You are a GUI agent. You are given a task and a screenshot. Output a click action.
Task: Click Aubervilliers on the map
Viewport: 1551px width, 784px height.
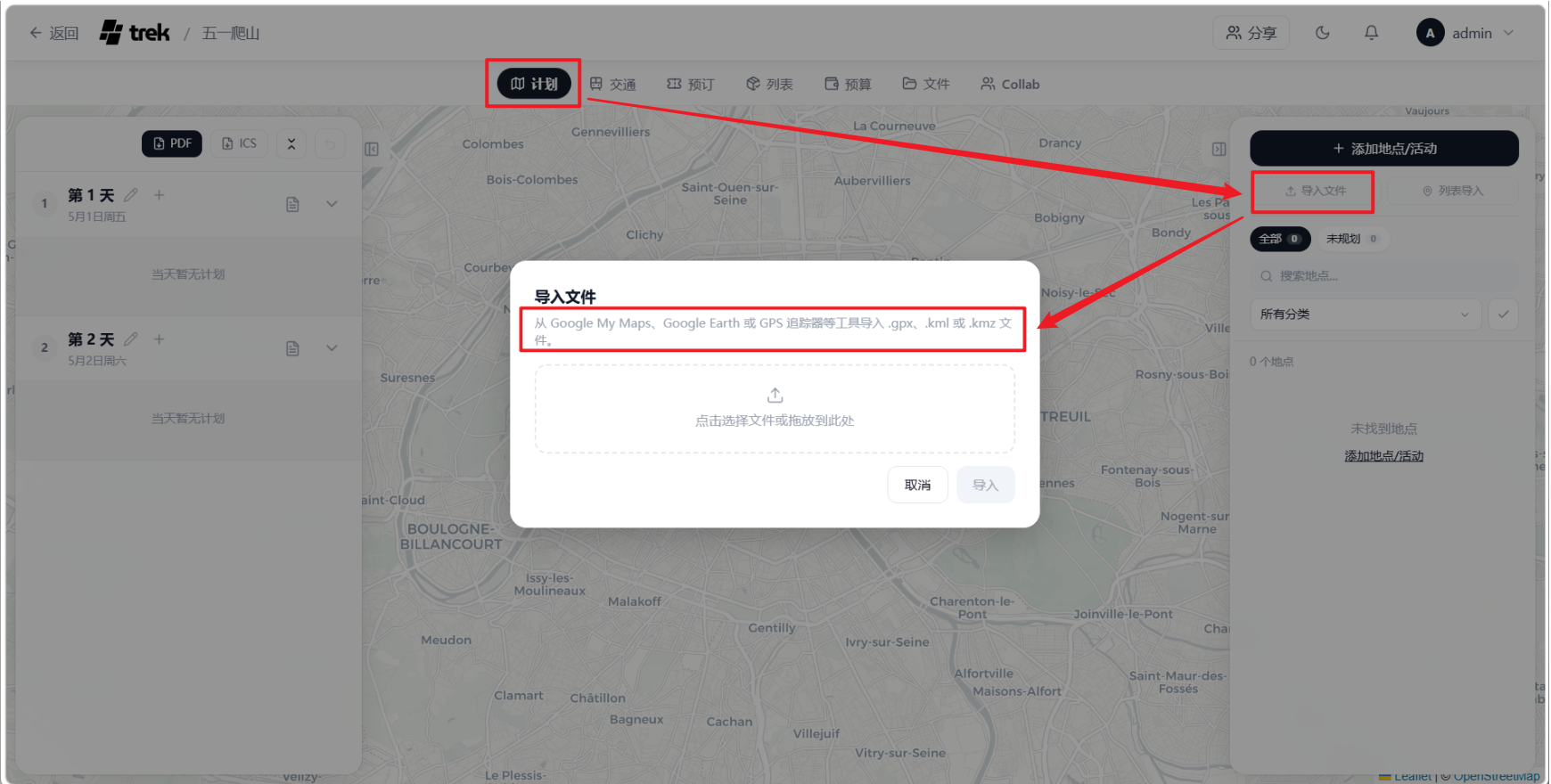873,181
